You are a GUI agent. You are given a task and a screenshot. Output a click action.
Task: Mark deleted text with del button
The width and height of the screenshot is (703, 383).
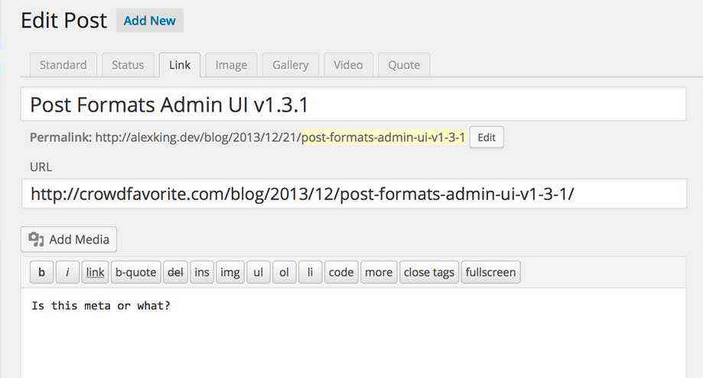(x=175, y=272)
